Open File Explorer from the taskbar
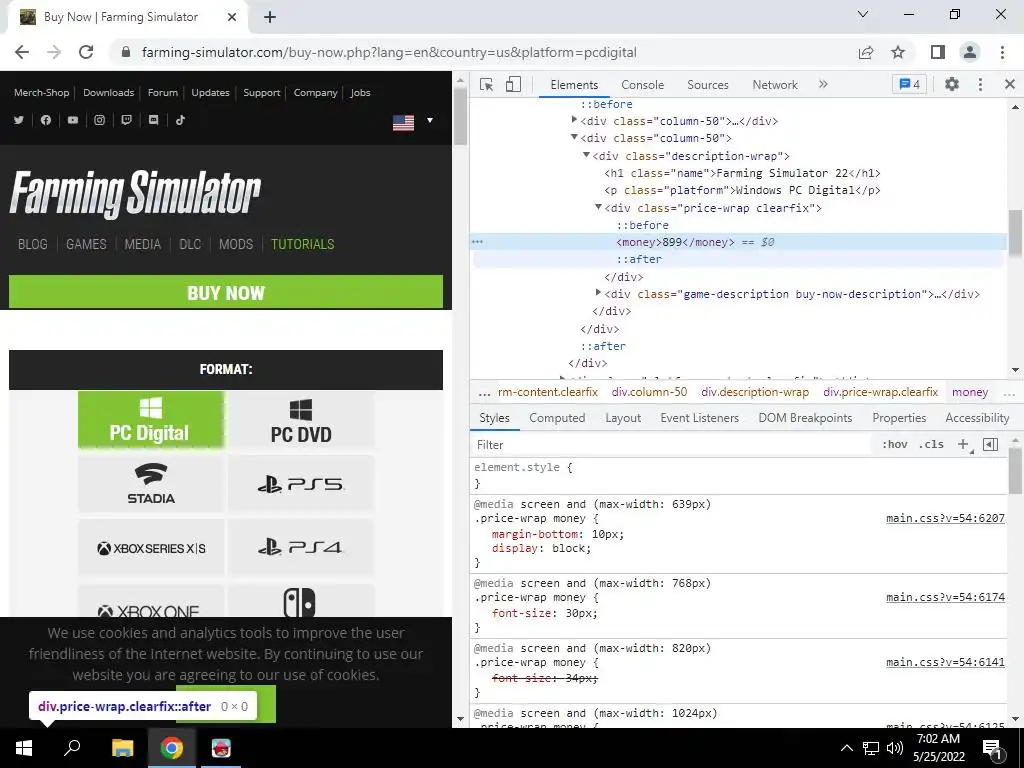Screen dimensions: 1024x768 tap(122, 748)
